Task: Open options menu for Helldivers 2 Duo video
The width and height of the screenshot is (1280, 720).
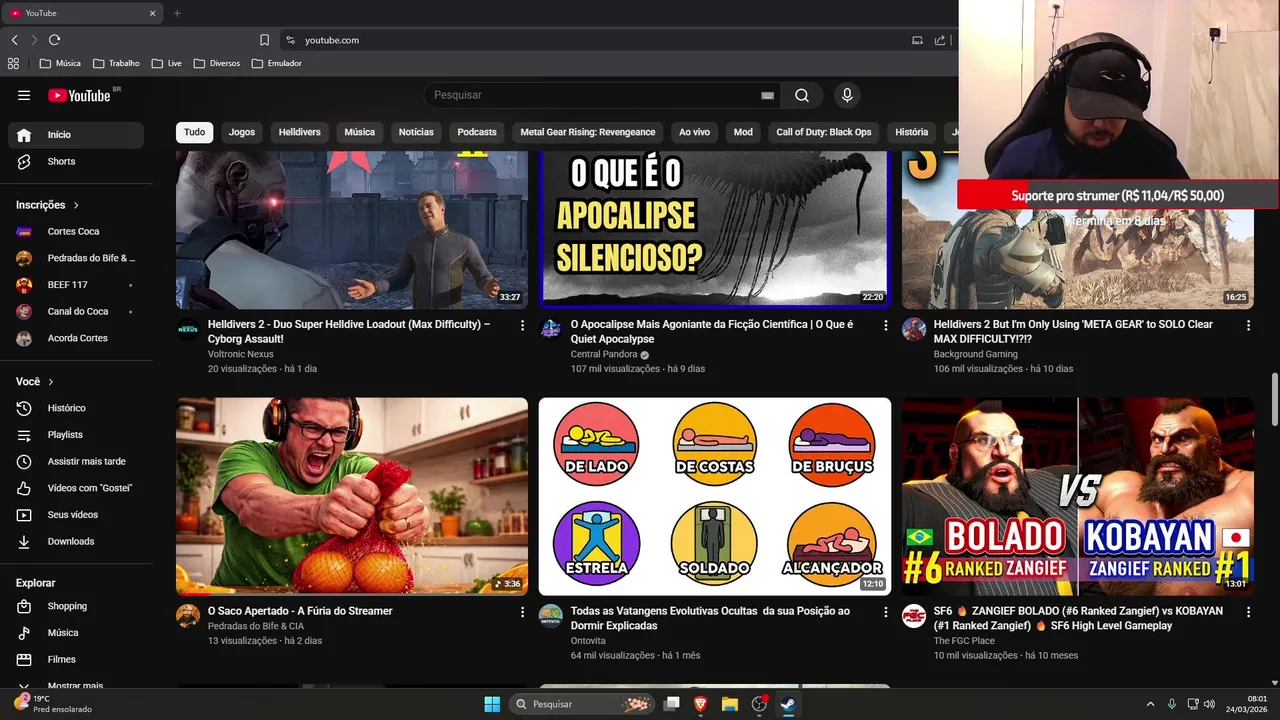Action: (522, 325)
